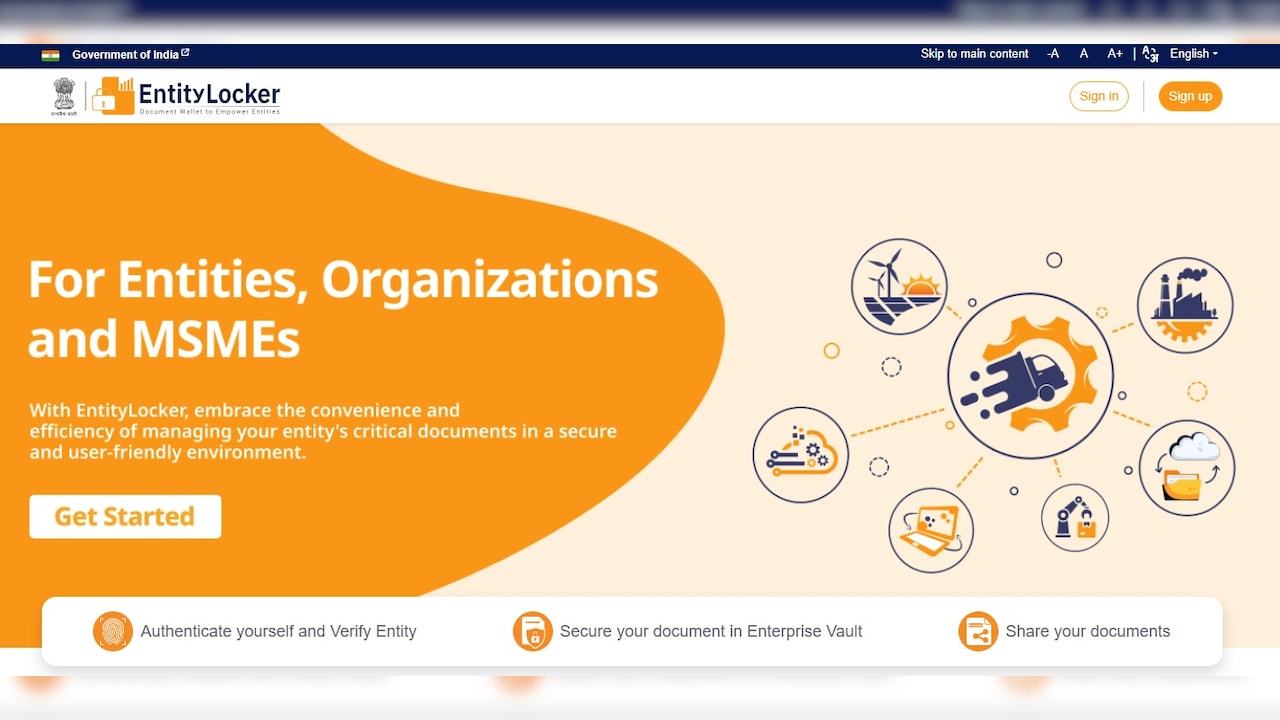Screen dimensions: 1280x720
Task: Decrease font size with -A
Action: coord(1053,54)
